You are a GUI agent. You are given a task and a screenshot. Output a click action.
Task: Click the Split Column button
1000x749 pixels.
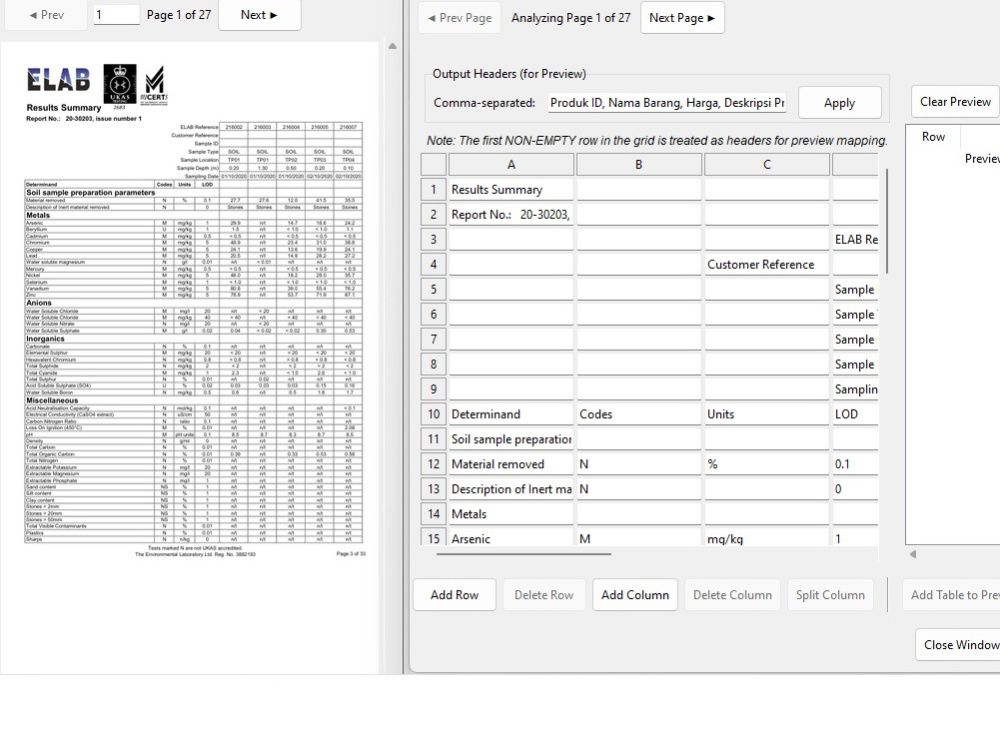pos(830,595)
